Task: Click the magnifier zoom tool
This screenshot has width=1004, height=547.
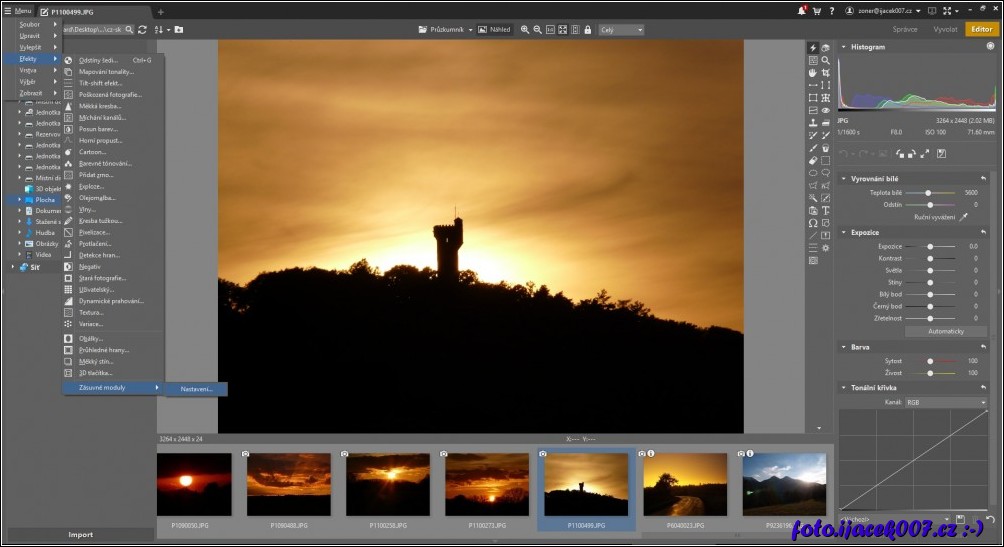Action: [x=826, y=60]
